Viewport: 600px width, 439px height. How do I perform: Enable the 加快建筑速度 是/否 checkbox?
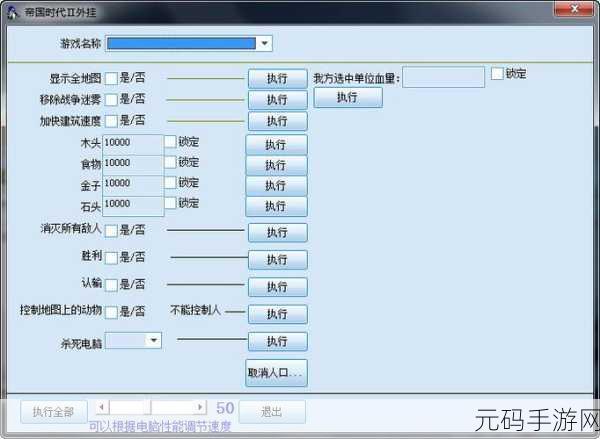pyautogui.click(x=111, y=121)
